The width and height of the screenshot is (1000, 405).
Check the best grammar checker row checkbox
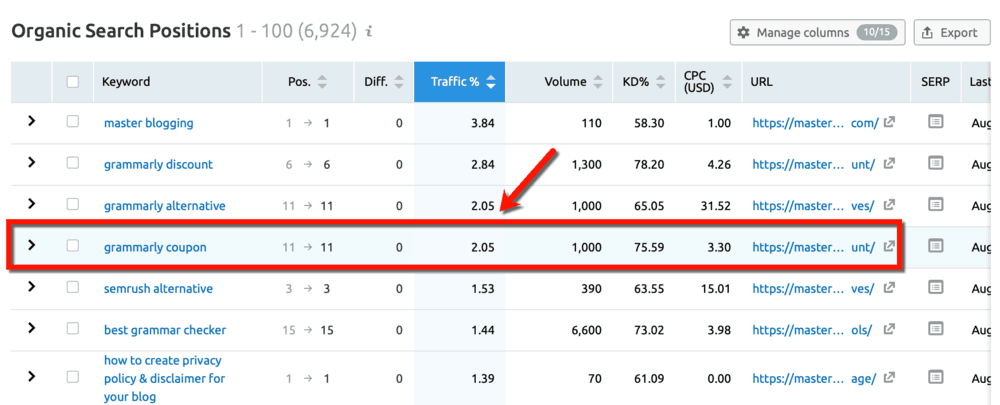pyautogui.click(x=73, y=328)
